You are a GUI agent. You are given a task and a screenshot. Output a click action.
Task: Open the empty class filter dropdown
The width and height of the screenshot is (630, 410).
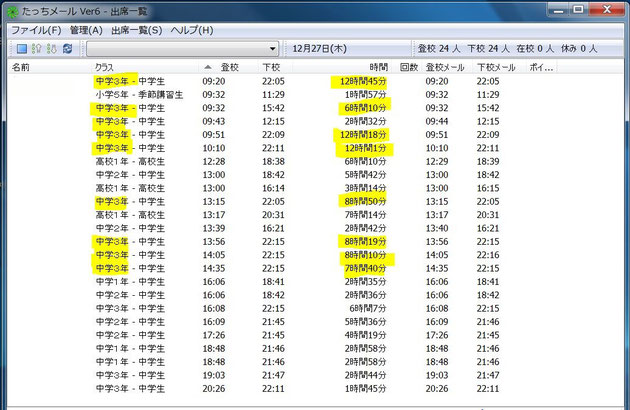(x=182, y=49)
